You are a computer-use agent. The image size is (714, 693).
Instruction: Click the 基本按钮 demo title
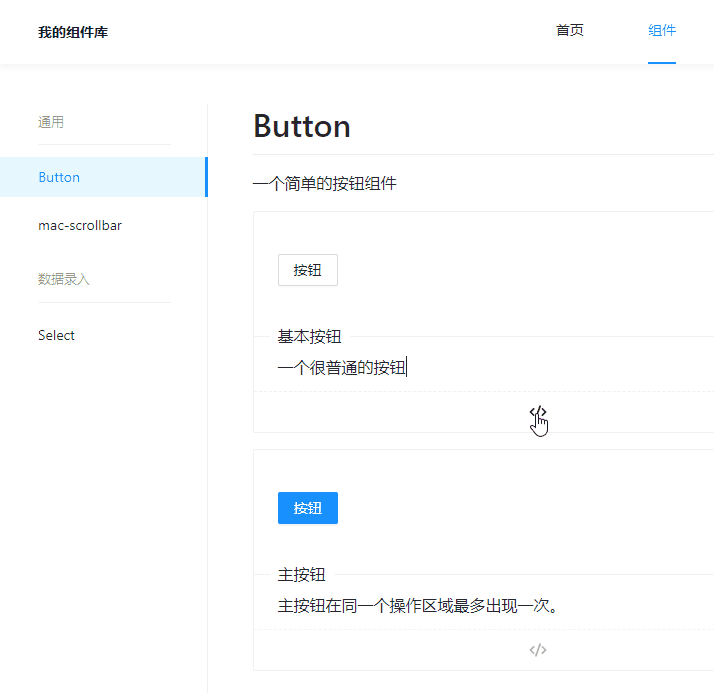310,336
